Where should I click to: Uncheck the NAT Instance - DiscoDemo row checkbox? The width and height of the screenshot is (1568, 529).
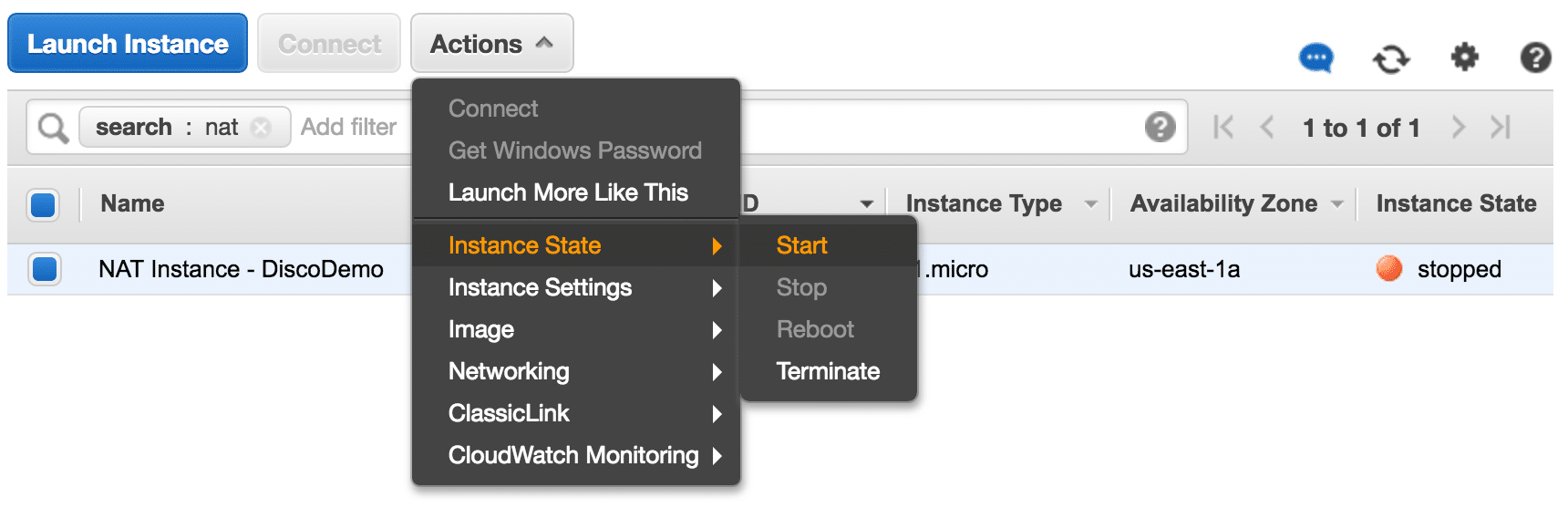pyautogui.click(x=44, y=269)
